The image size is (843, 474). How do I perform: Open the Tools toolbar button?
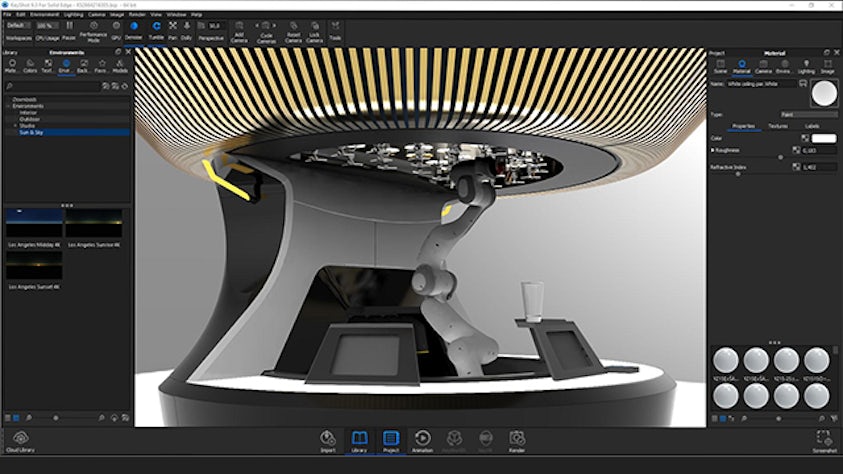pos(335,31)
